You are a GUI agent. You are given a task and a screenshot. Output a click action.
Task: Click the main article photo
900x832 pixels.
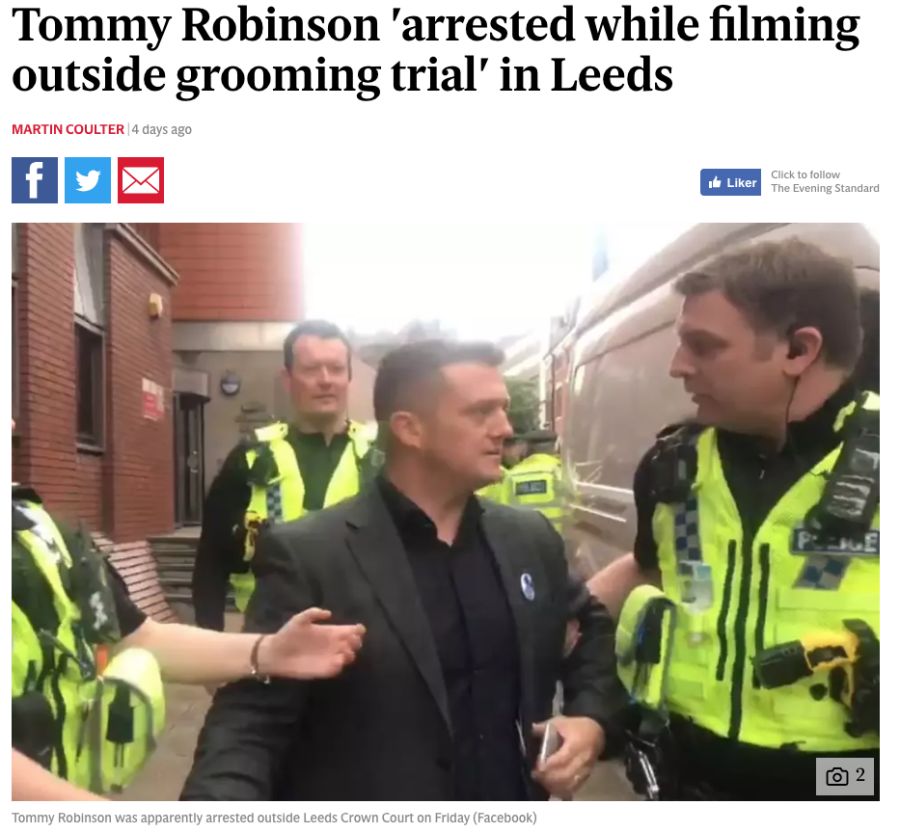[x=445, y=511]
